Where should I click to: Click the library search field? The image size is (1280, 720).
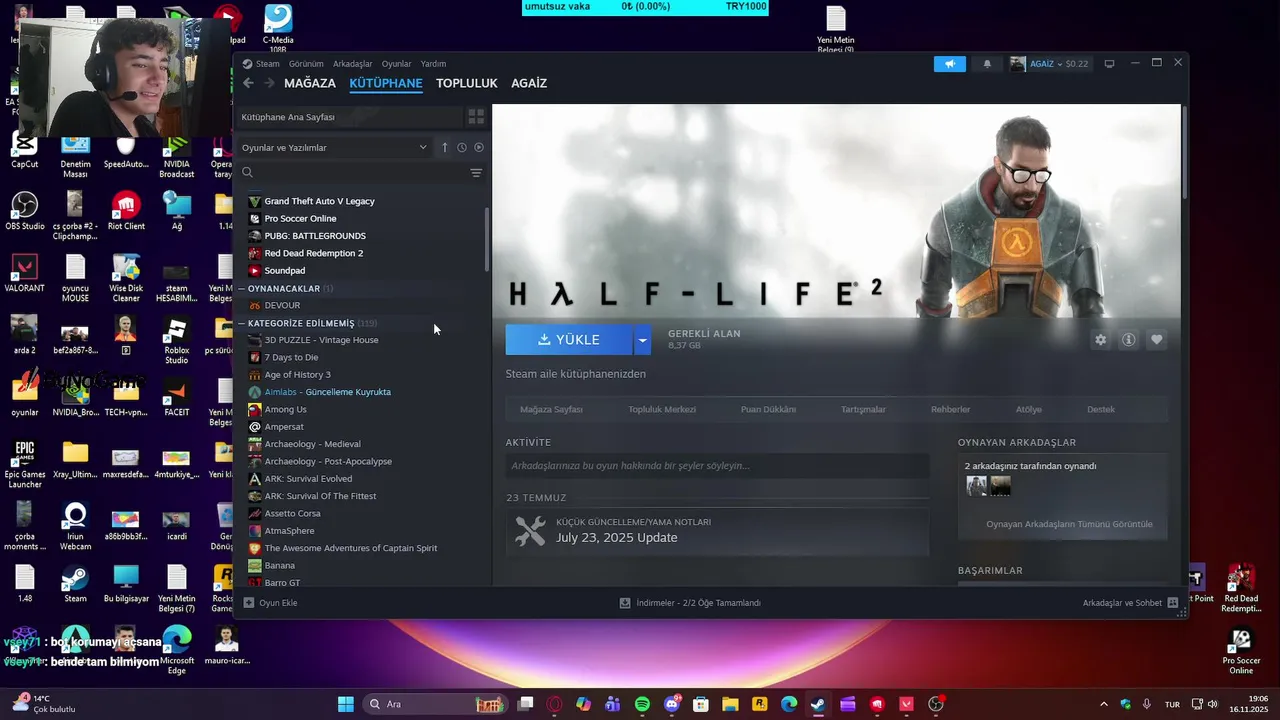pyautogui.click(x=360, y=172)
